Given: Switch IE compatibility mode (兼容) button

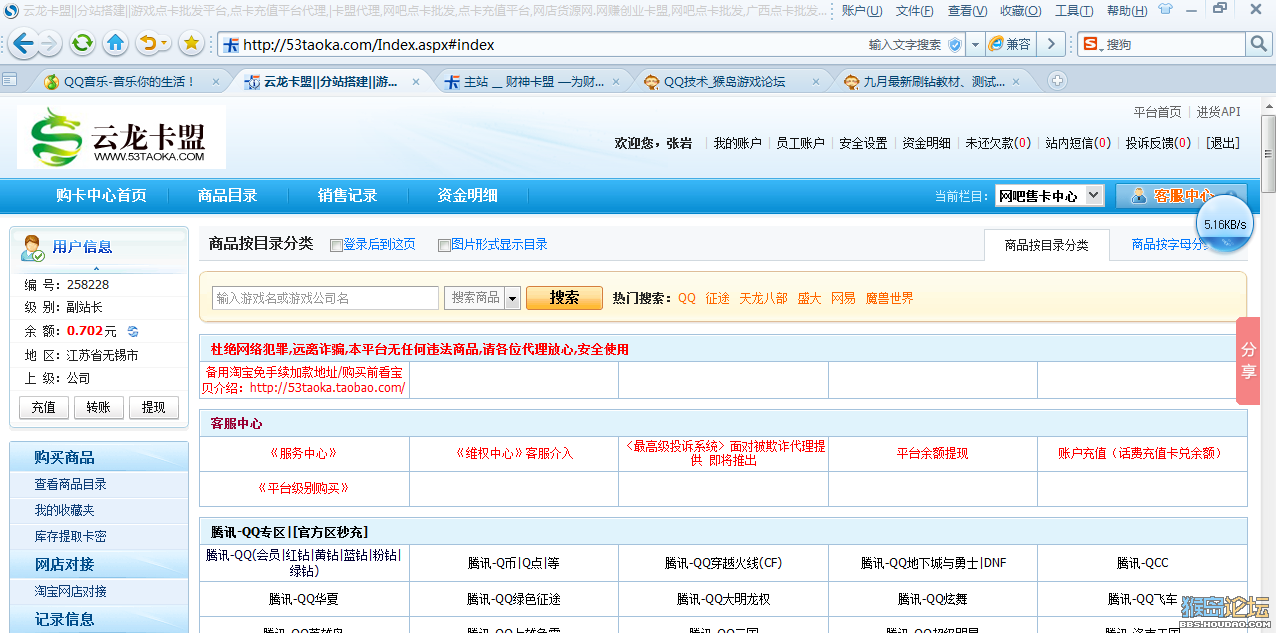Looking at the screenshot, I should coord(1009,45).
